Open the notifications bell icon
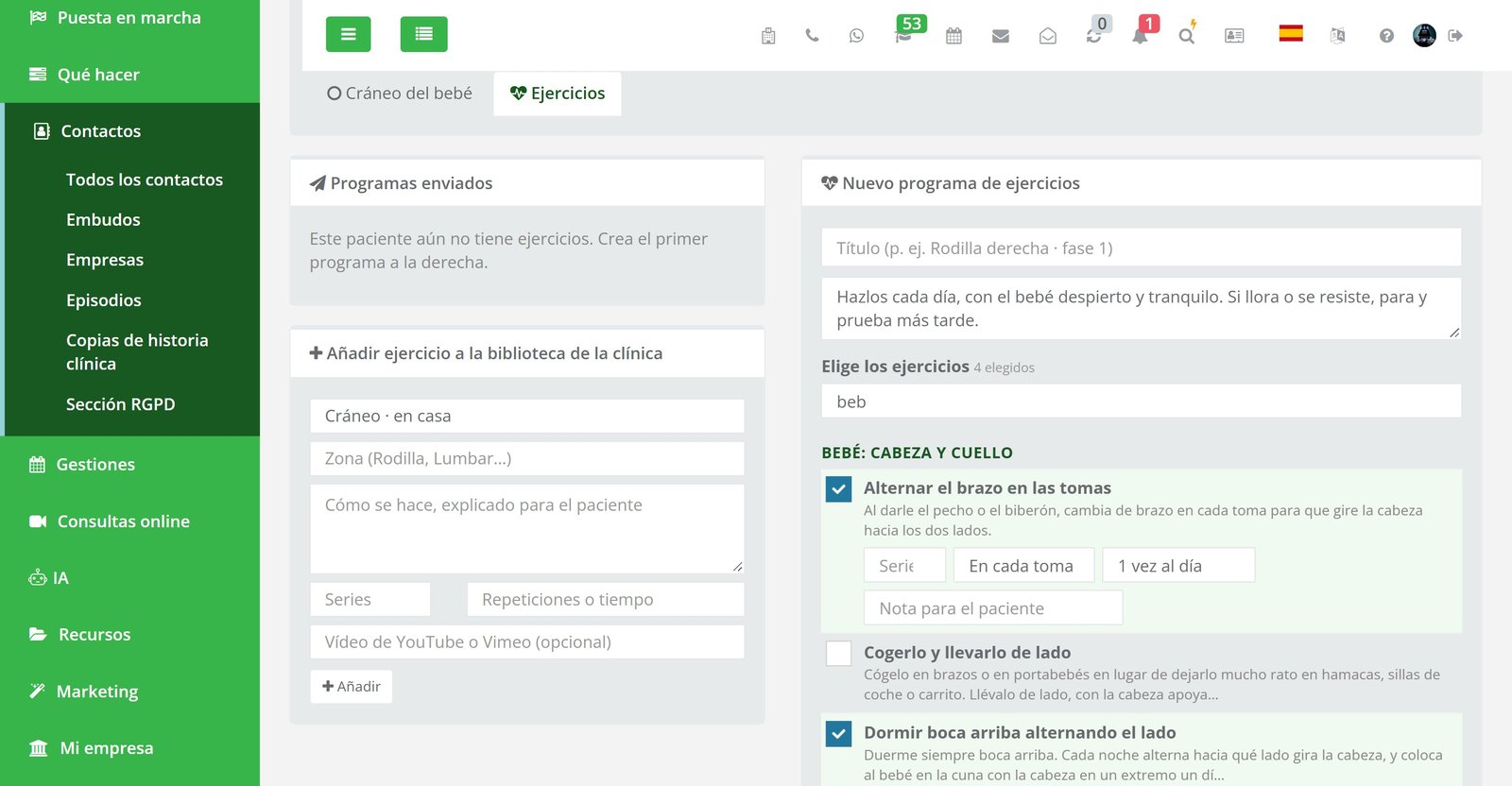The width and height of the screenshot is (1512, 786). 1141,36
